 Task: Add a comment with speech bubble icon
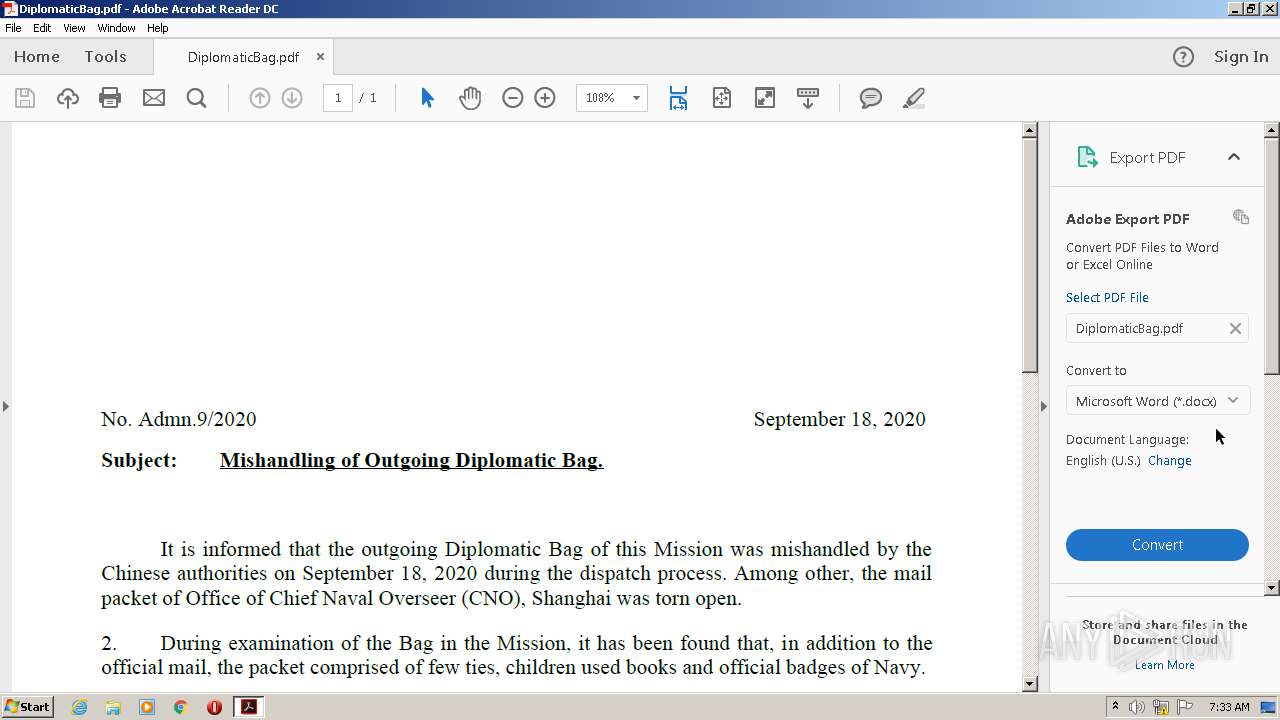coord(871,98)
